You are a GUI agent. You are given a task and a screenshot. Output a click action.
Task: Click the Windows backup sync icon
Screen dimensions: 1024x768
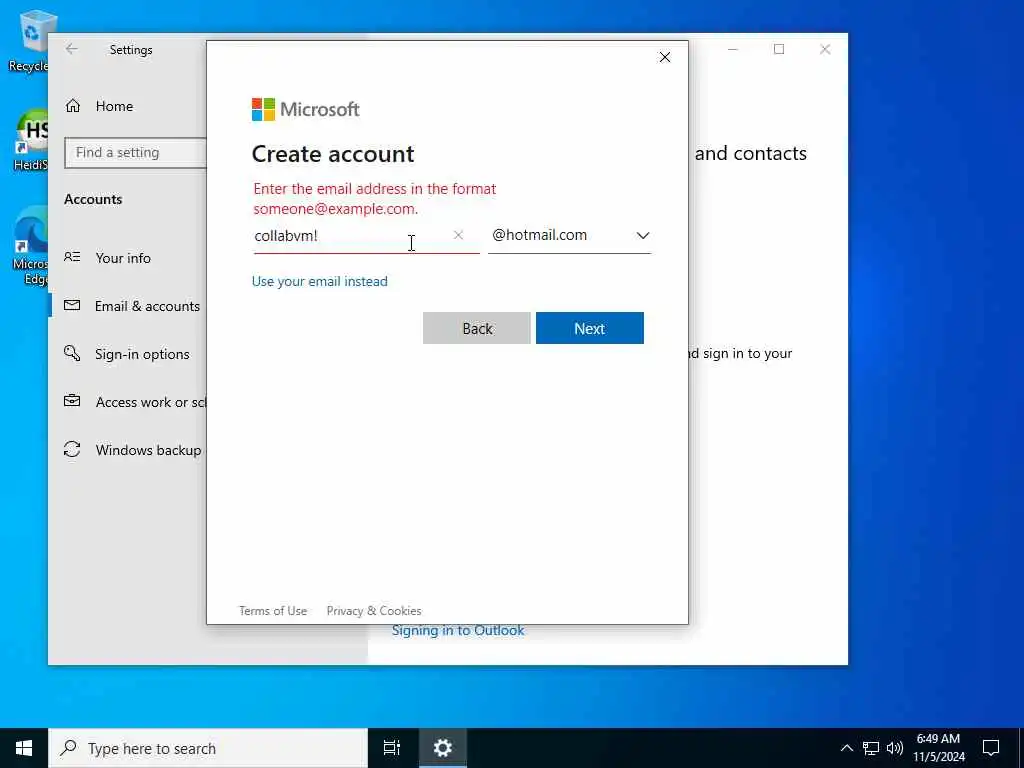(x=72, y=449)
